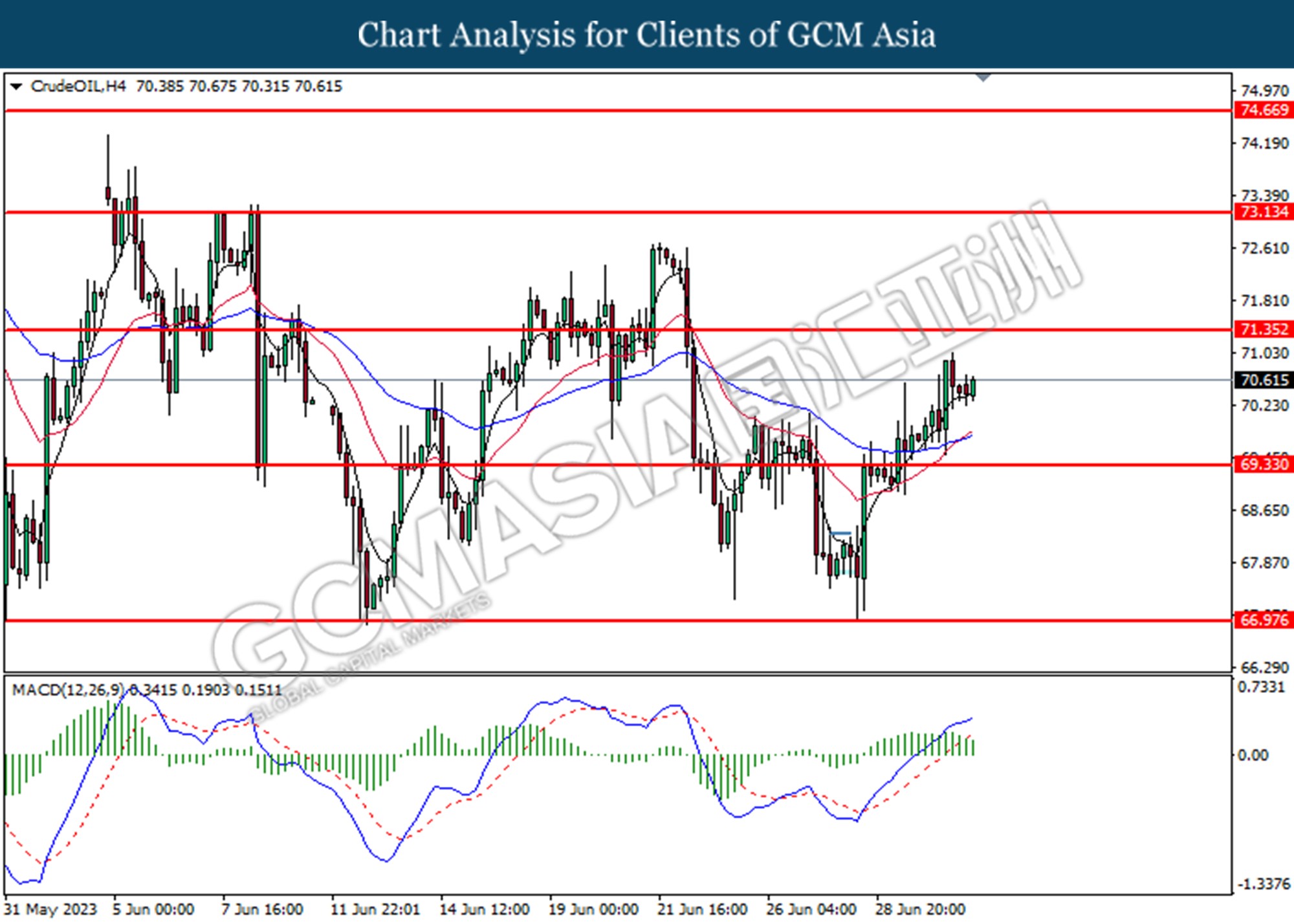Click the 72.610 price scale value

1265,248
